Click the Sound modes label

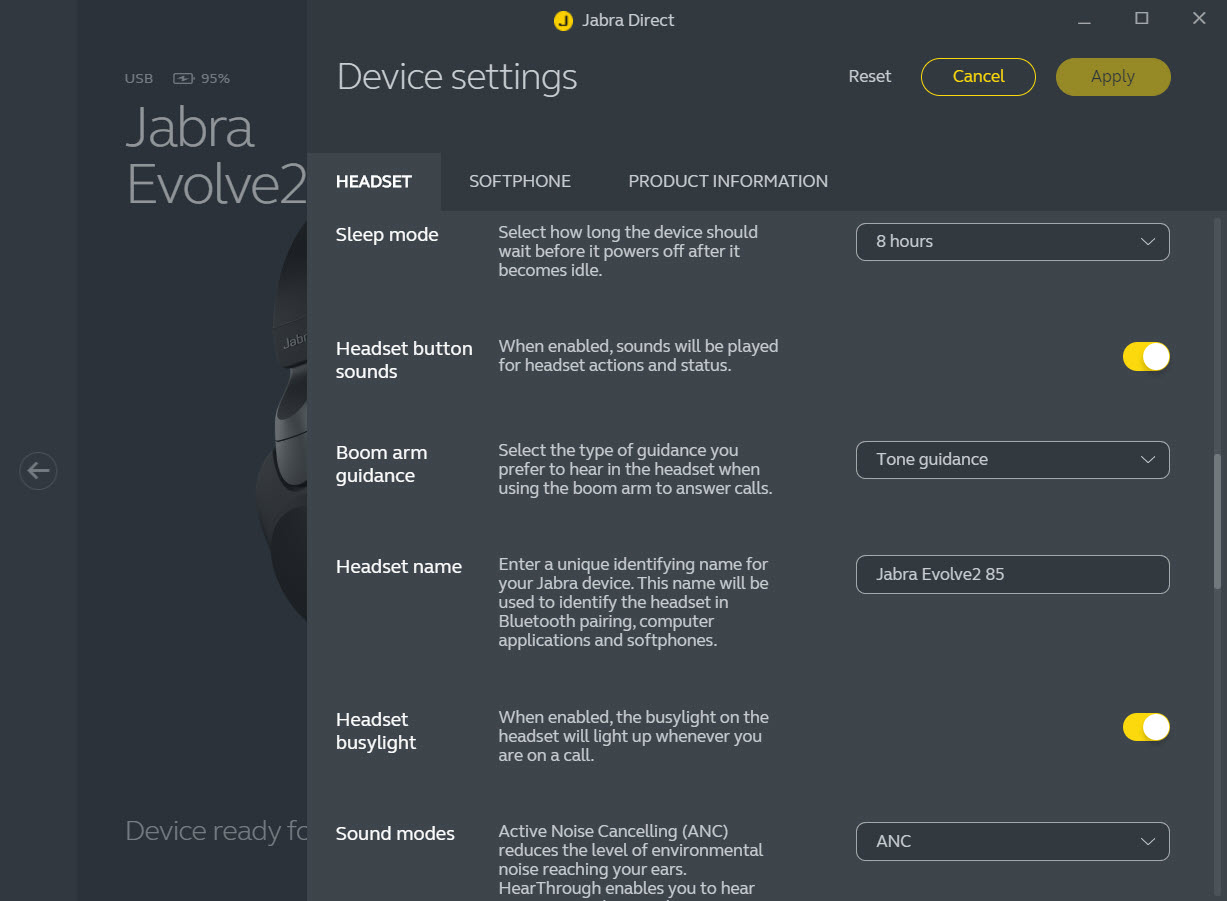[395, 834]
